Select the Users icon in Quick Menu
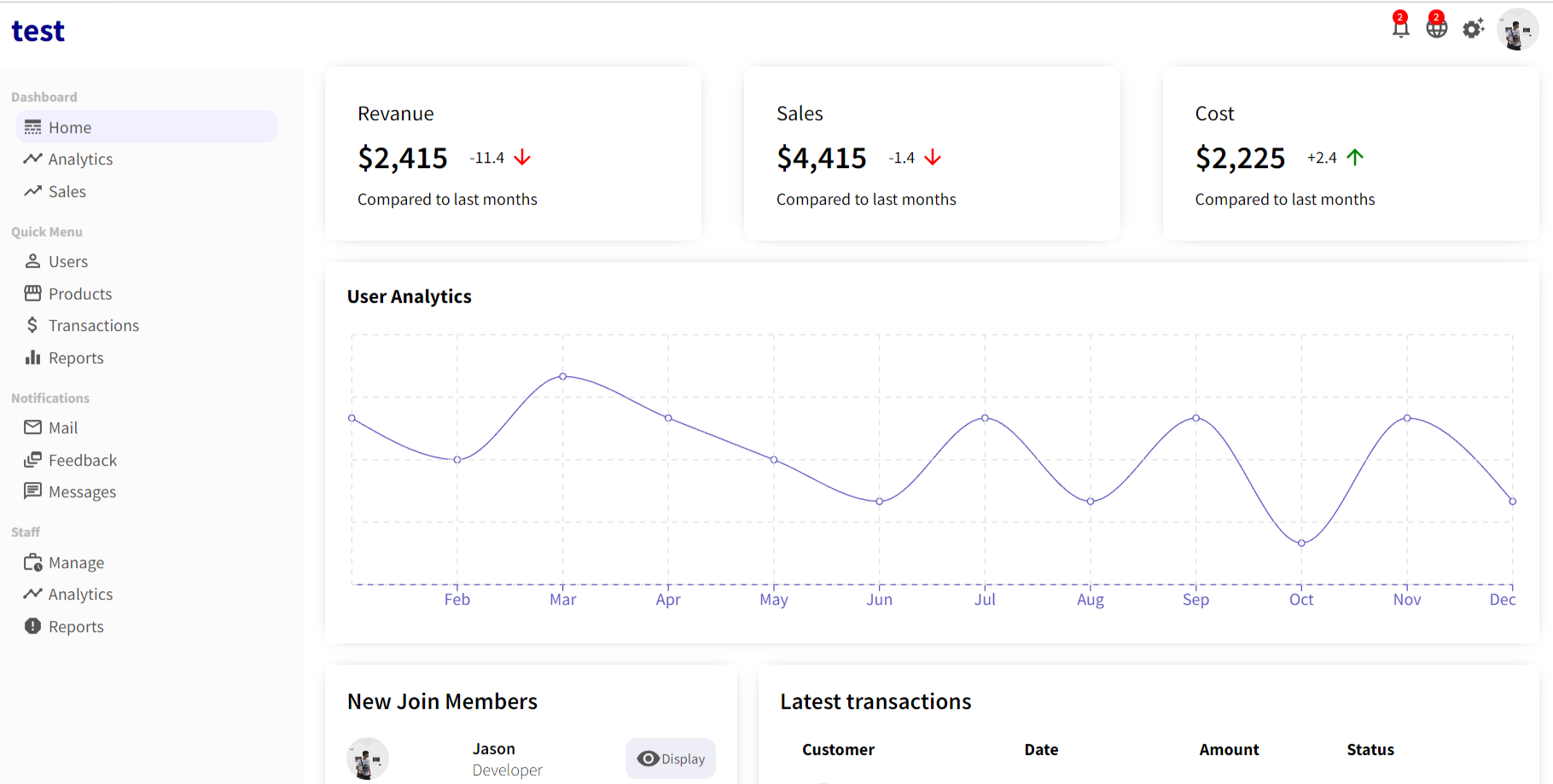The width and height of the screenshot is (1553, 784). pos(33,261)
